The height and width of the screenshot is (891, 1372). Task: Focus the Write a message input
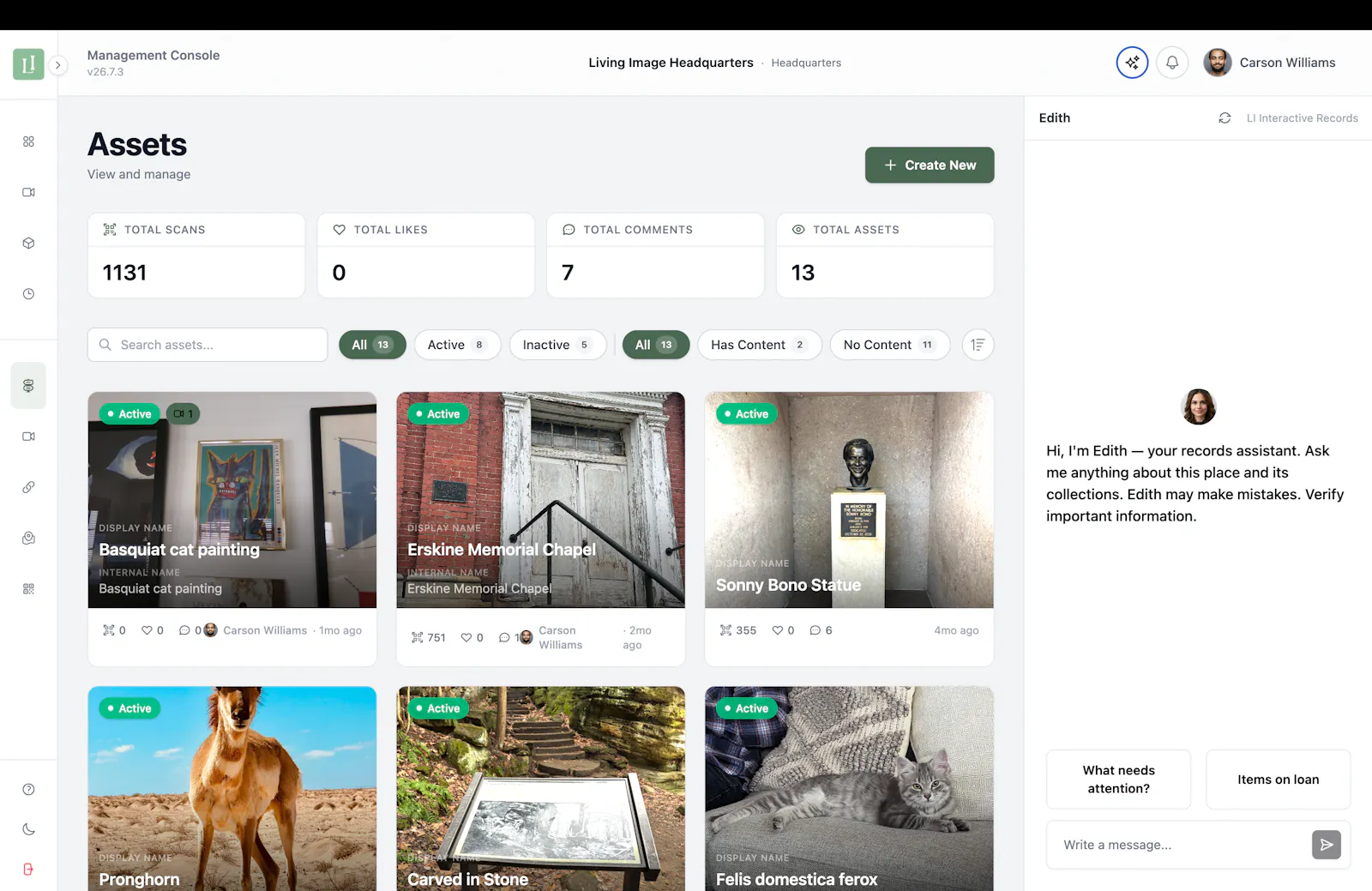1182,845
